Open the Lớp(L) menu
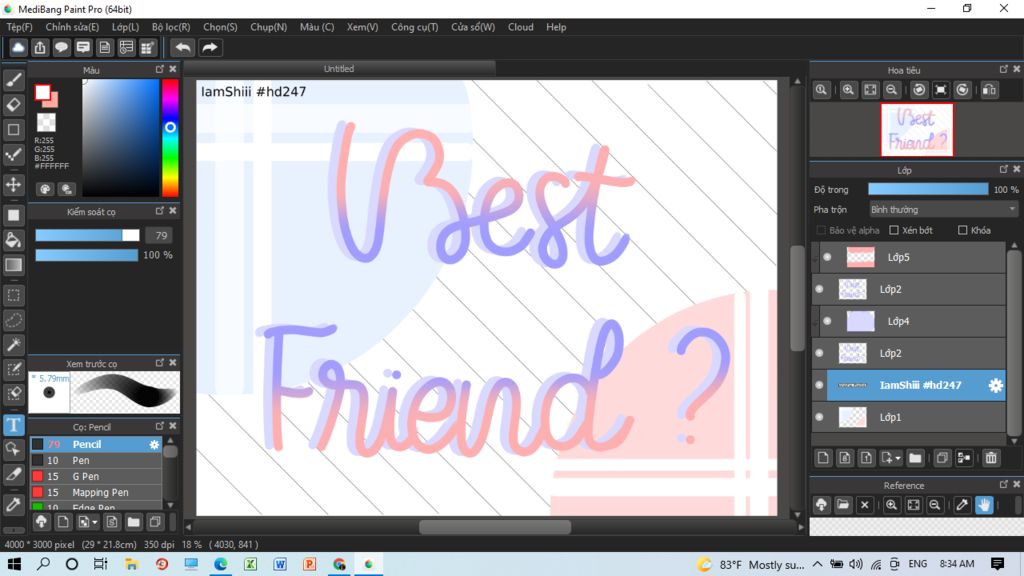 point(125,27)
